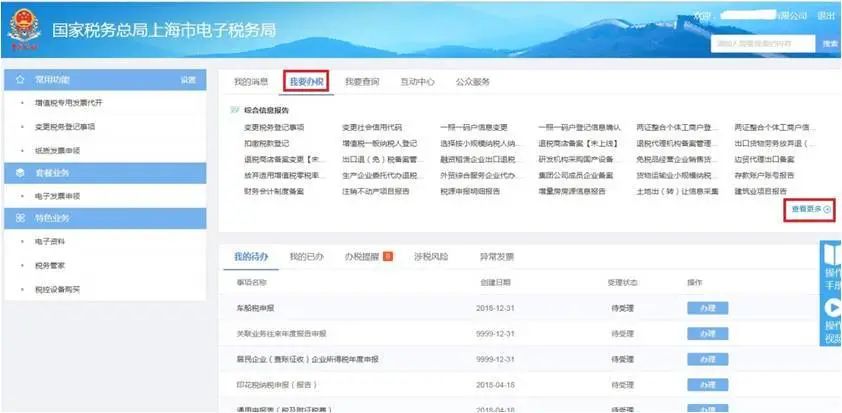
Task: Open 一照一码户登记信息确认 link
Action: pyautogui.click(x=579, y=128)
